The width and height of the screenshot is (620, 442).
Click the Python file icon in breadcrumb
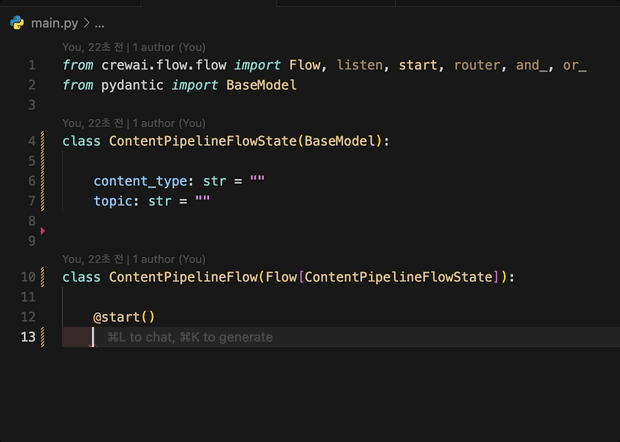tap(17, 22)
